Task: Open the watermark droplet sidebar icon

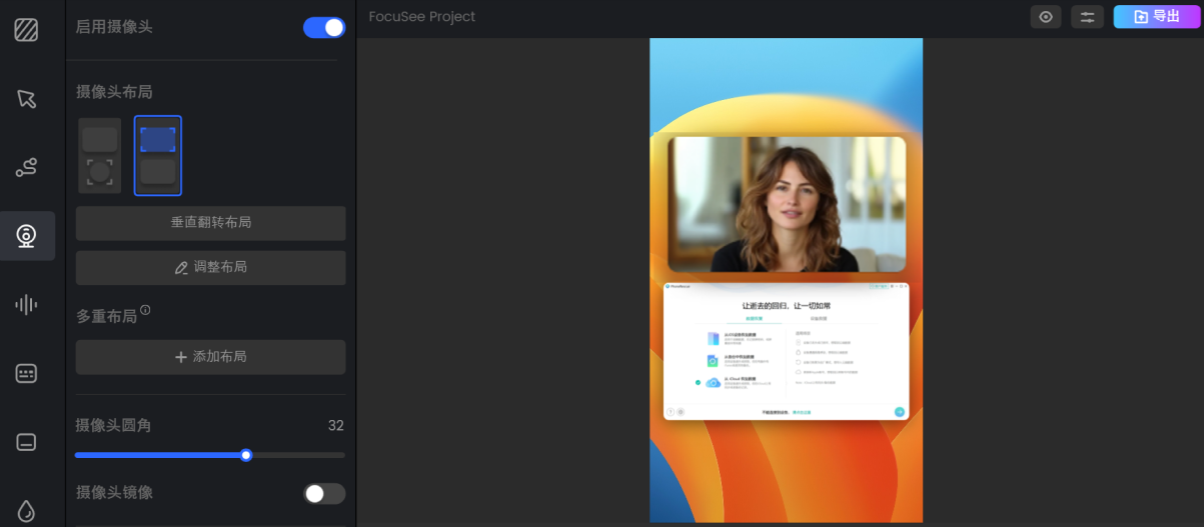Action: (x=27, y=510)
